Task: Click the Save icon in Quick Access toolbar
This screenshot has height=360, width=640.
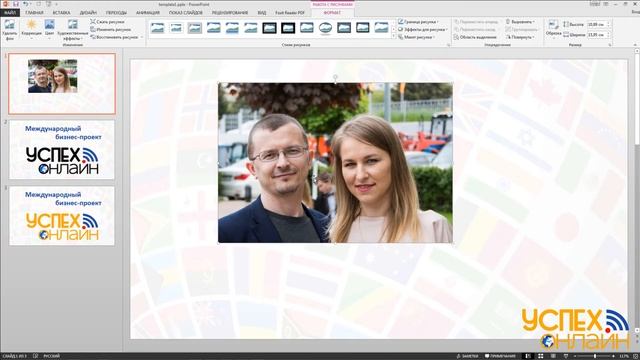Action: coord(16,4)
